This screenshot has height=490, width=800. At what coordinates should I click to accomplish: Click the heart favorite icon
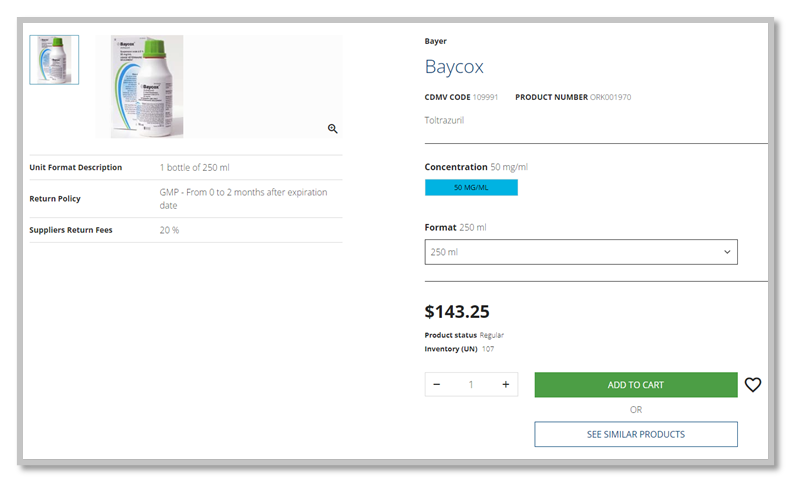753,384
